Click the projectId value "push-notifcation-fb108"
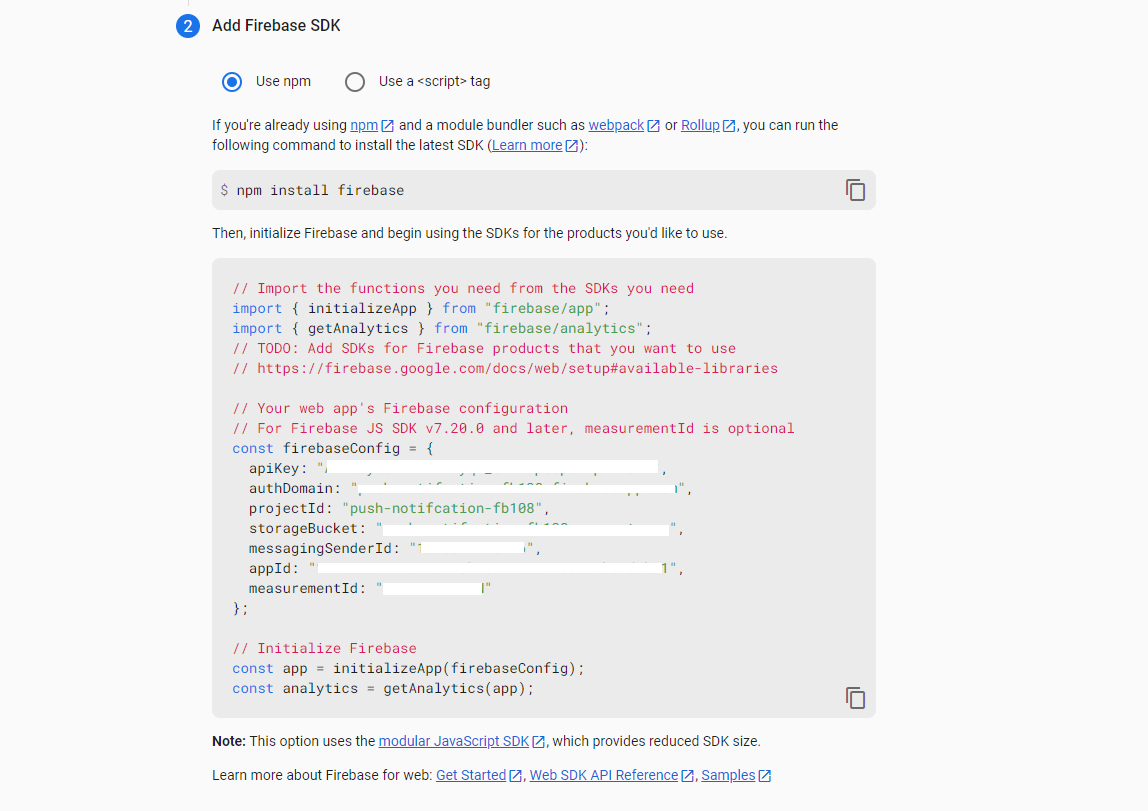 (445, 508)
